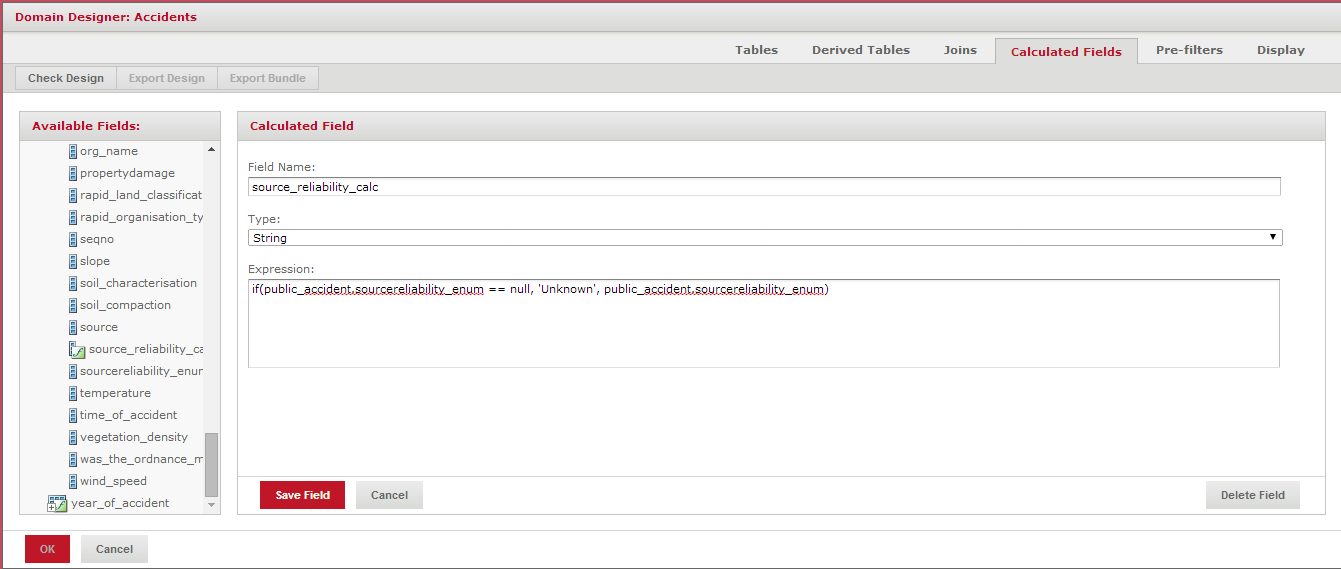Click the slope field icon

tap(72, 261)
